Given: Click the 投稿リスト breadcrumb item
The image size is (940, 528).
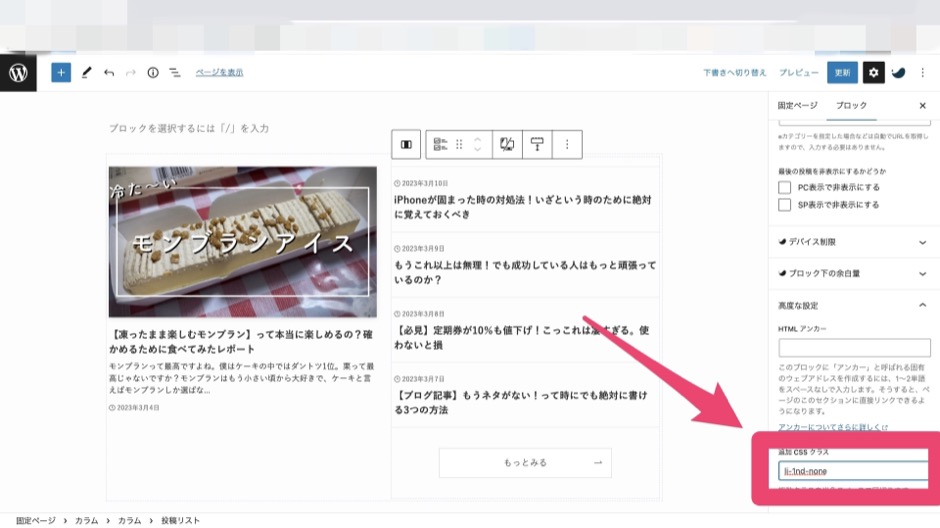Looking at the screenshot, I should point(180,520).
